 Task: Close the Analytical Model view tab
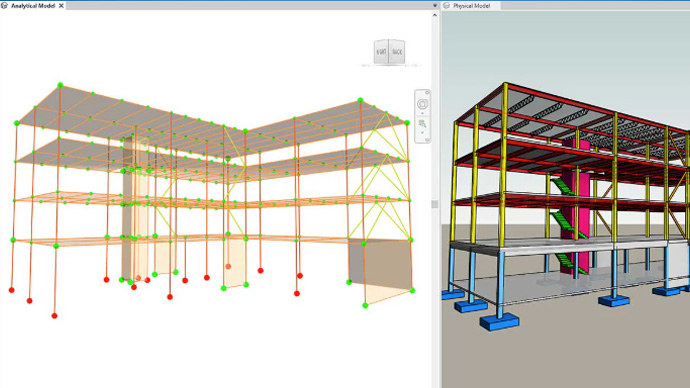coord(61,6)
